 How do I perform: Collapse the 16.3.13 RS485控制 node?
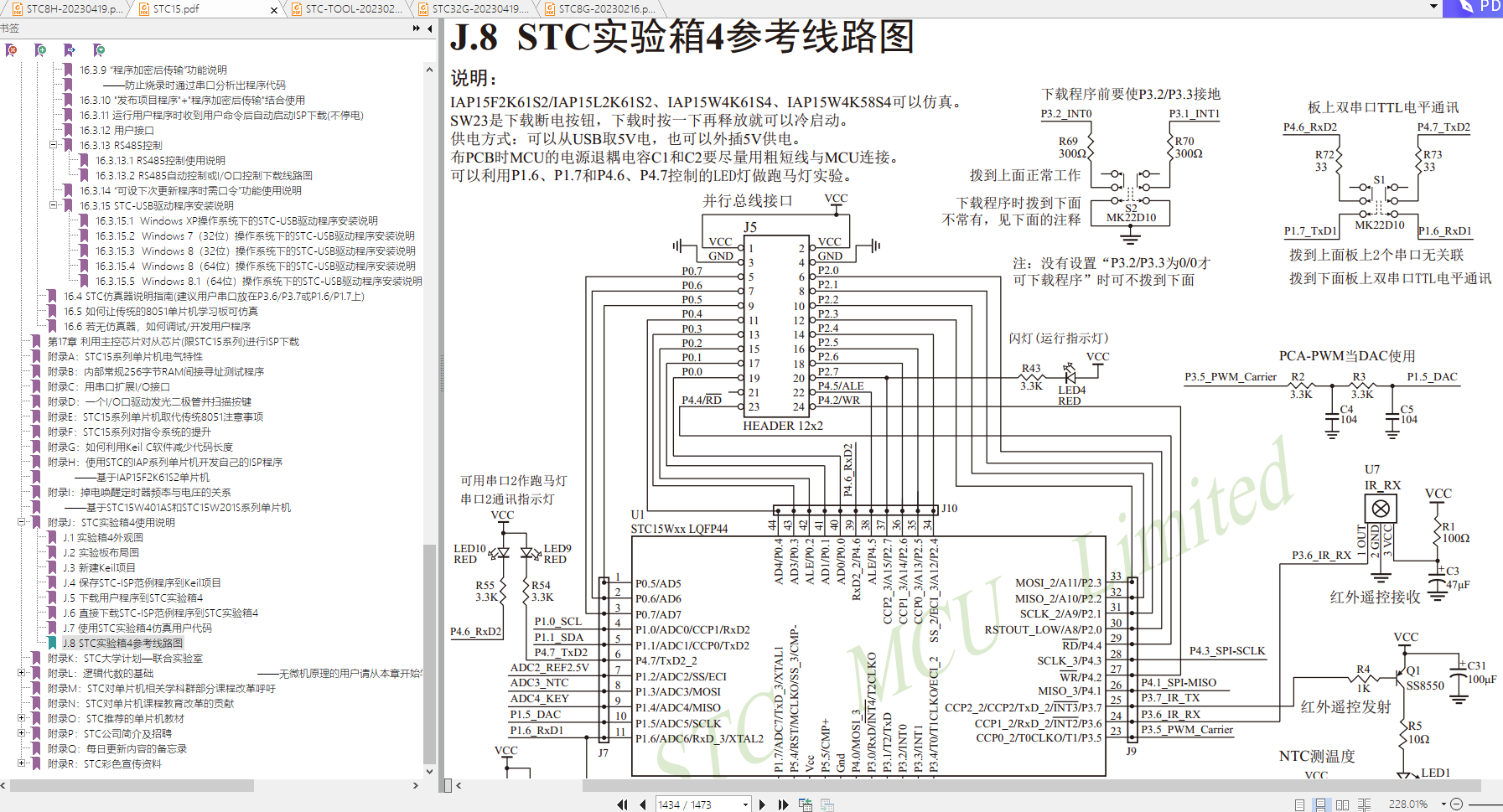click(x=54, y=145)
